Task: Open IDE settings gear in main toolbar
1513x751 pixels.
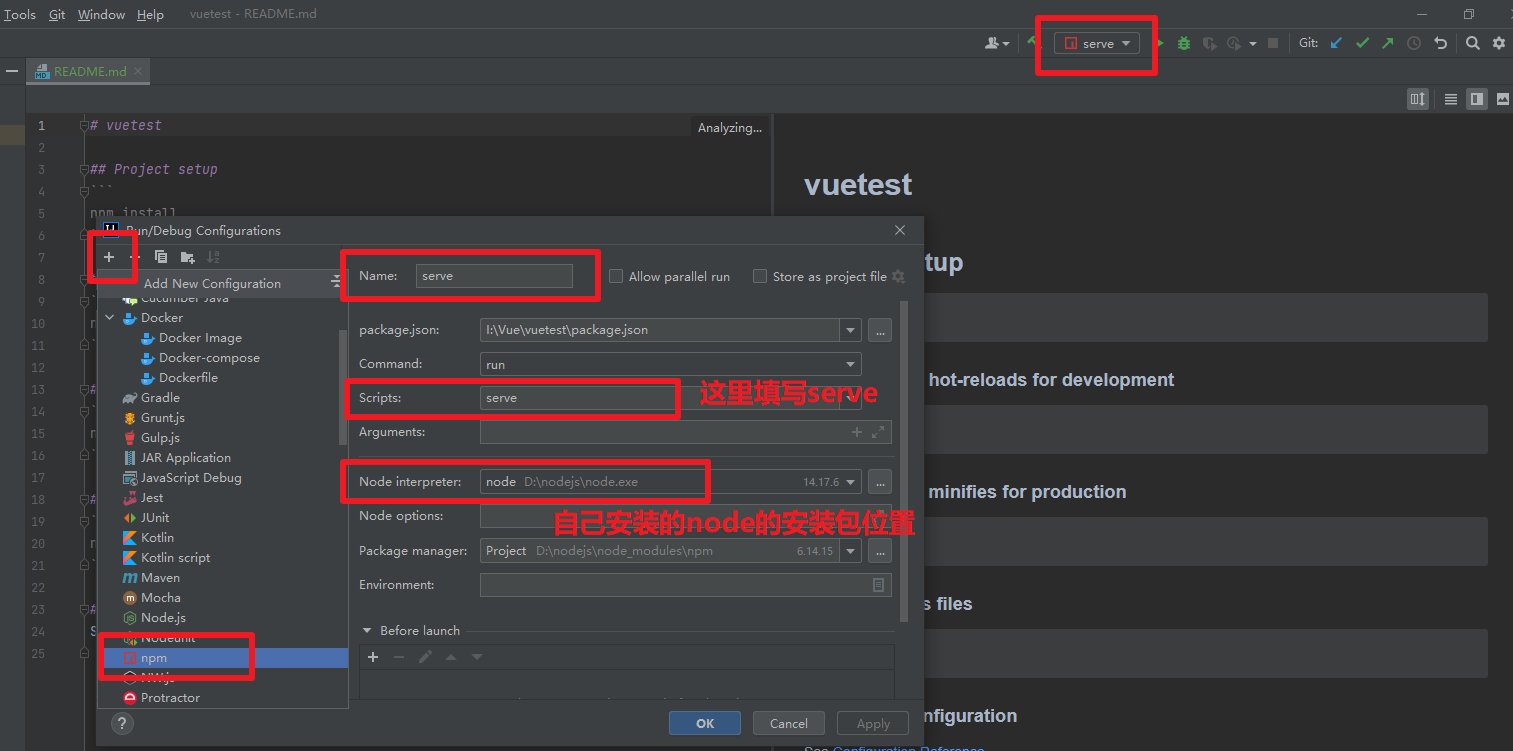Action: (1499, 43)
